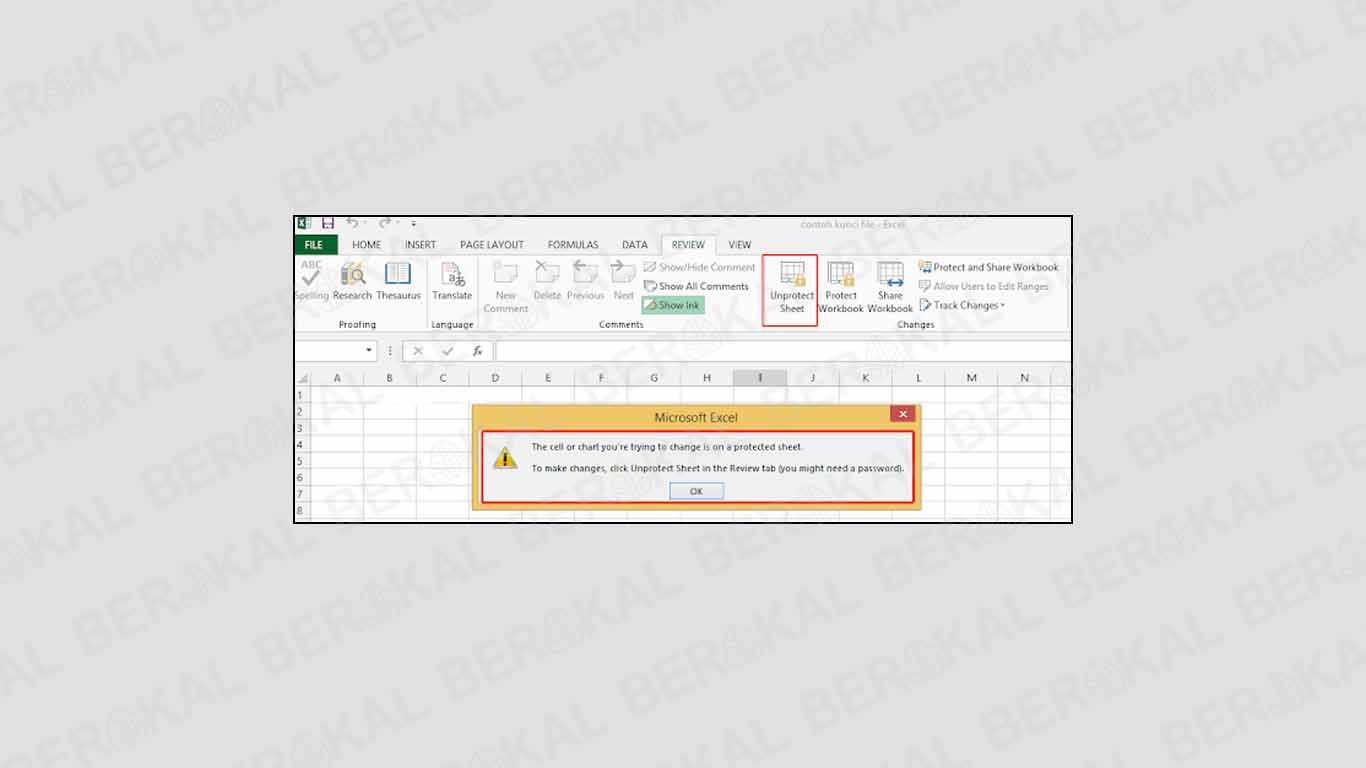Image resolution: width=1366 pixels, height=768 pixels.
Task: Click Show/Hide Comment
Action: [x=699, y=267]
